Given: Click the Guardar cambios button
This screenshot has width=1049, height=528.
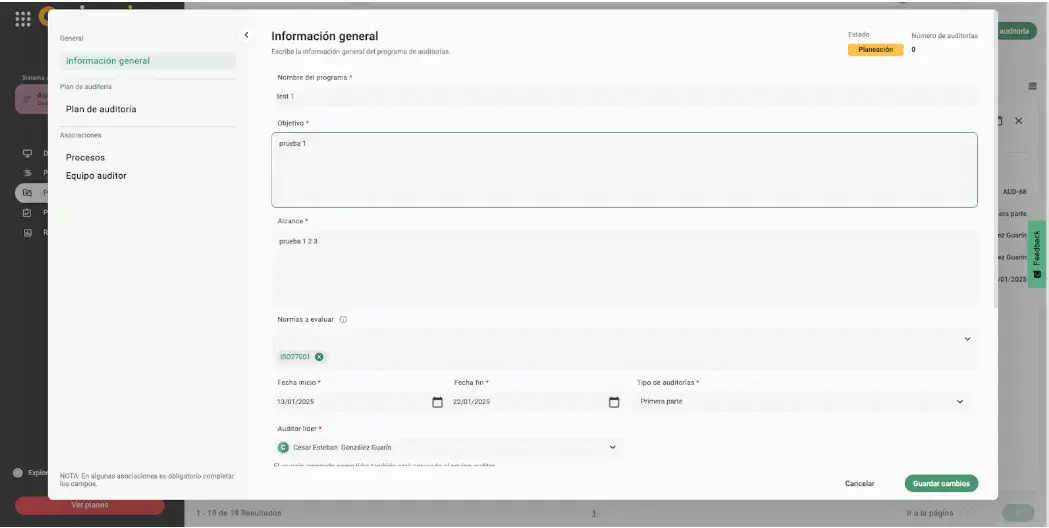Looking at the screenshot, I should coord(940,483).
